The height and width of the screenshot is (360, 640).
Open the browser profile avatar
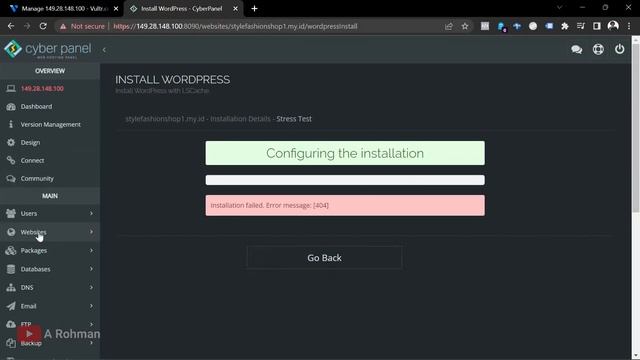pyautogui.click(x=613, y=26)
